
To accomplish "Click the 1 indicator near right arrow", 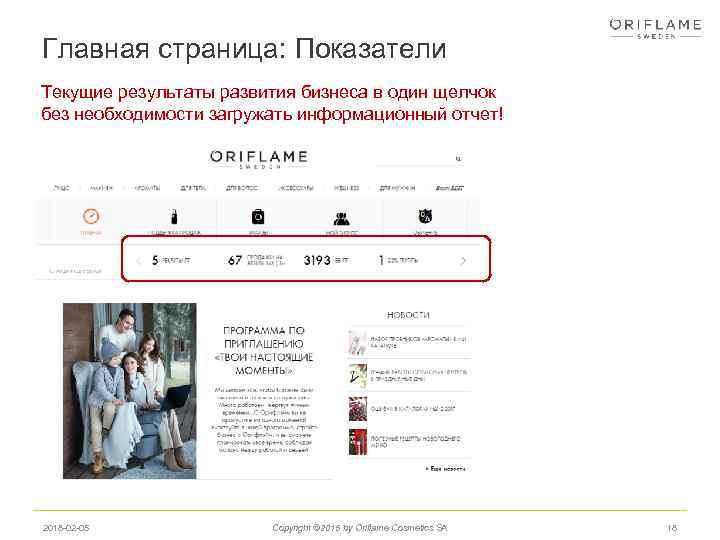I will pyautogui.click(x=398, y=260).
